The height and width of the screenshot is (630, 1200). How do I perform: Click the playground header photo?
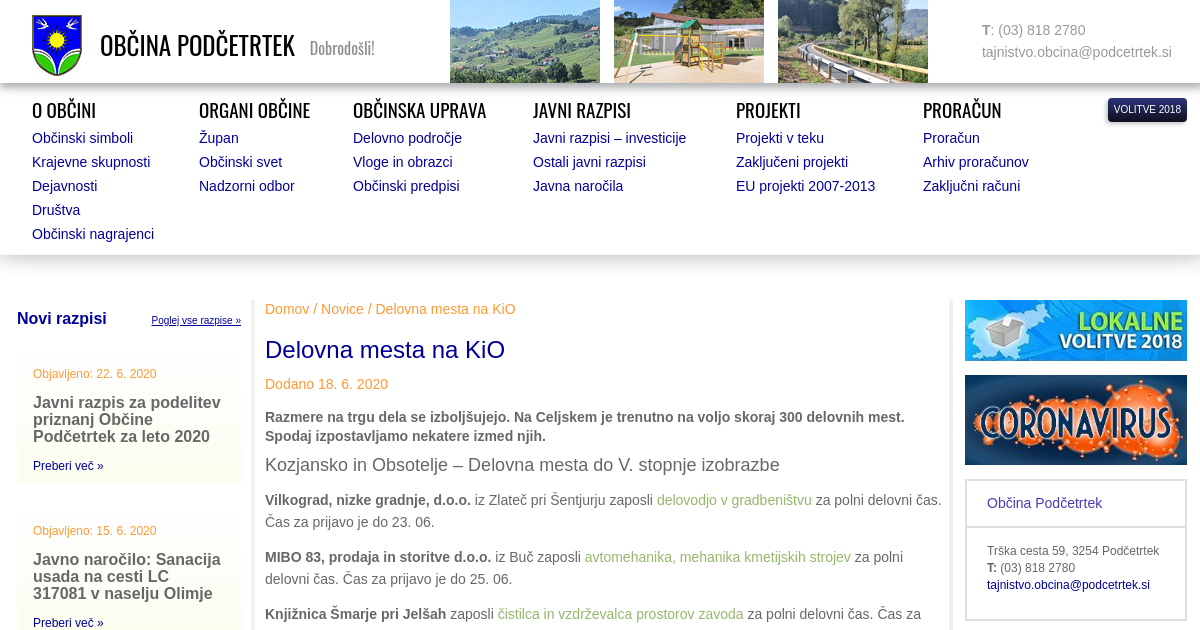click(x=688, y=41)
